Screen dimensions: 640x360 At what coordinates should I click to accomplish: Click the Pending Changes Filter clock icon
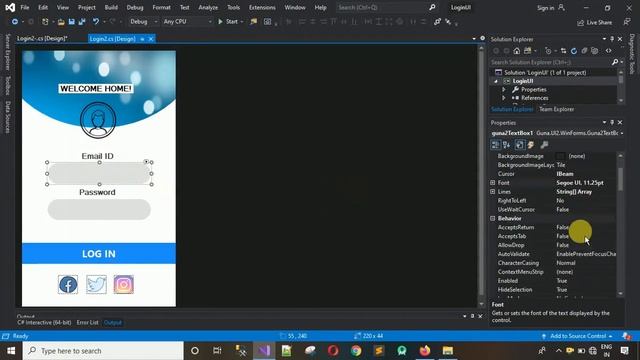coord(548,51)
